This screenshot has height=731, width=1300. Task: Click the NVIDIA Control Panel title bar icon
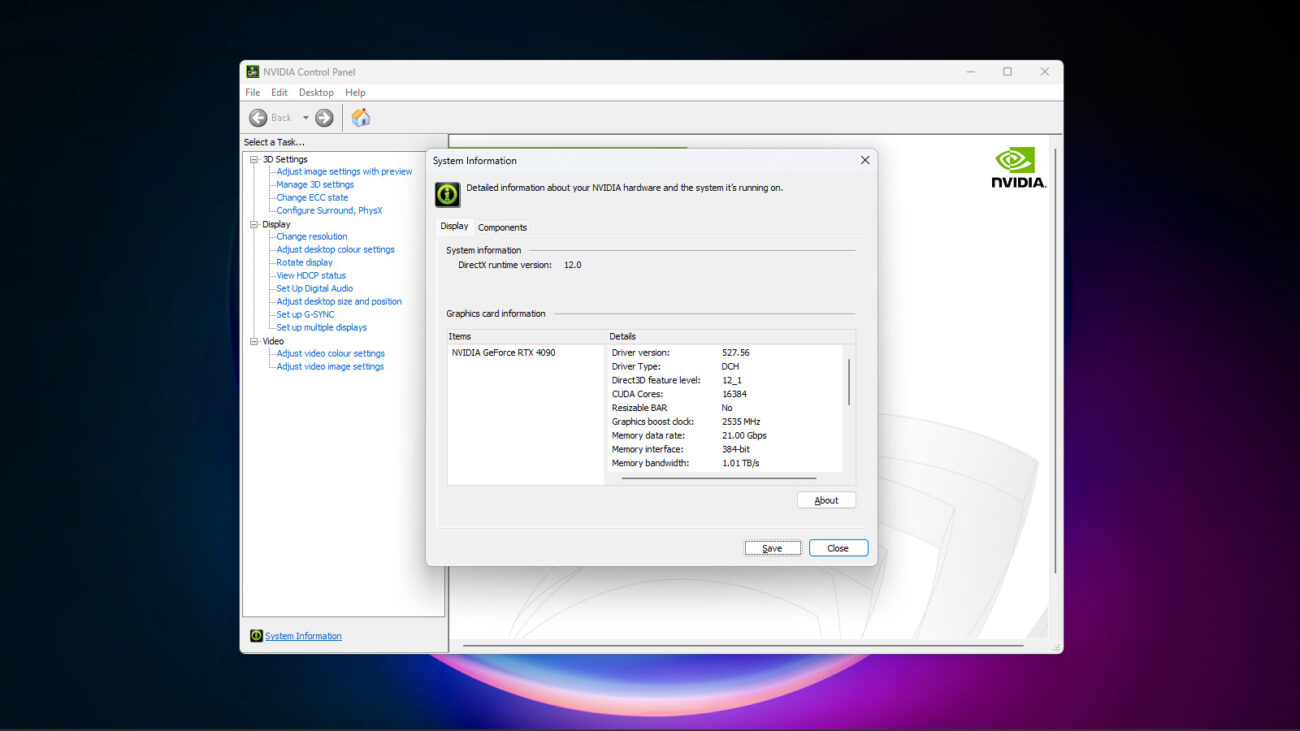click(x=252, y=71)
